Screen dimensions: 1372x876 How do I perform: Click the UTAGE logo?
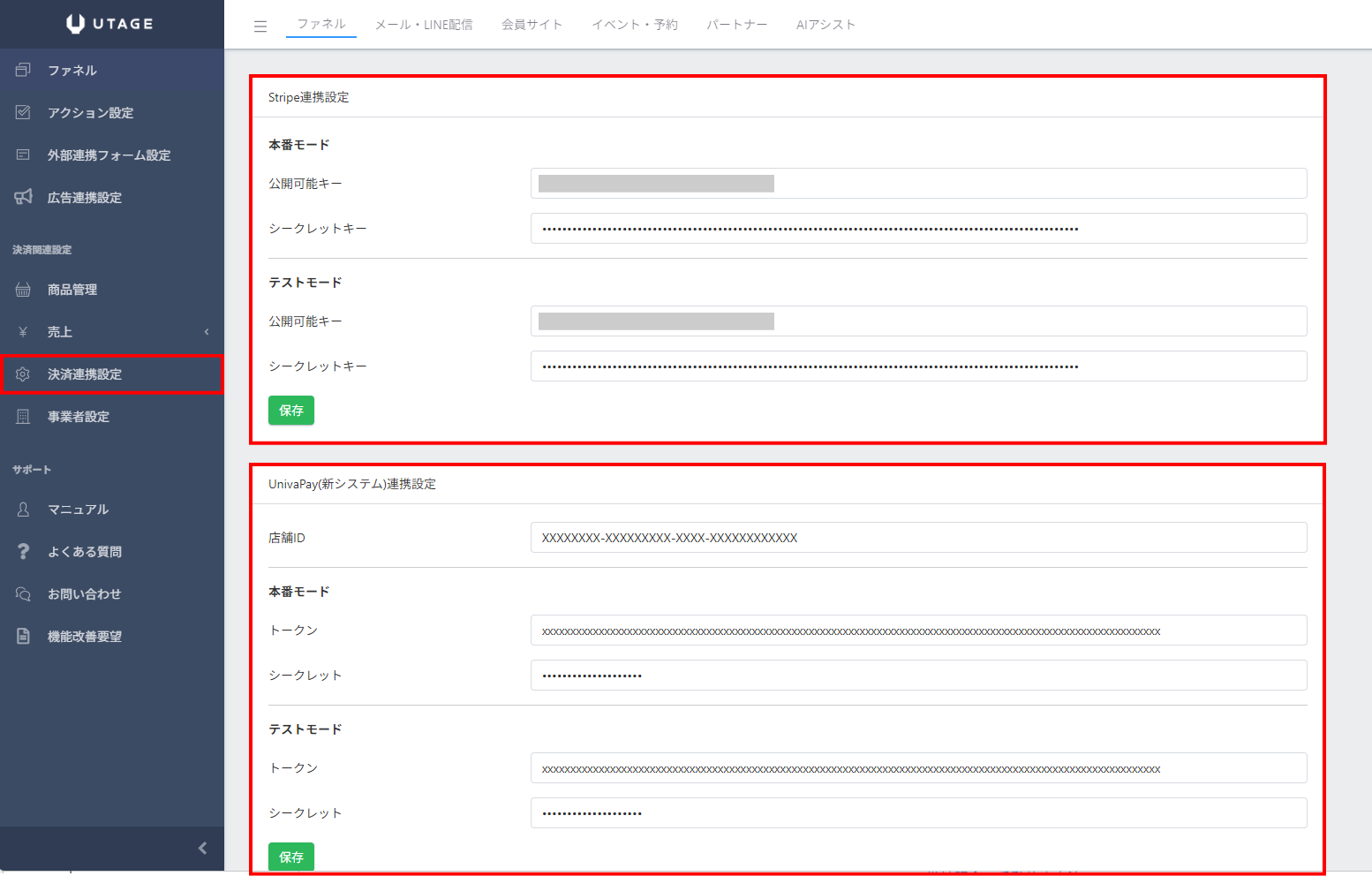coord(110,24)
